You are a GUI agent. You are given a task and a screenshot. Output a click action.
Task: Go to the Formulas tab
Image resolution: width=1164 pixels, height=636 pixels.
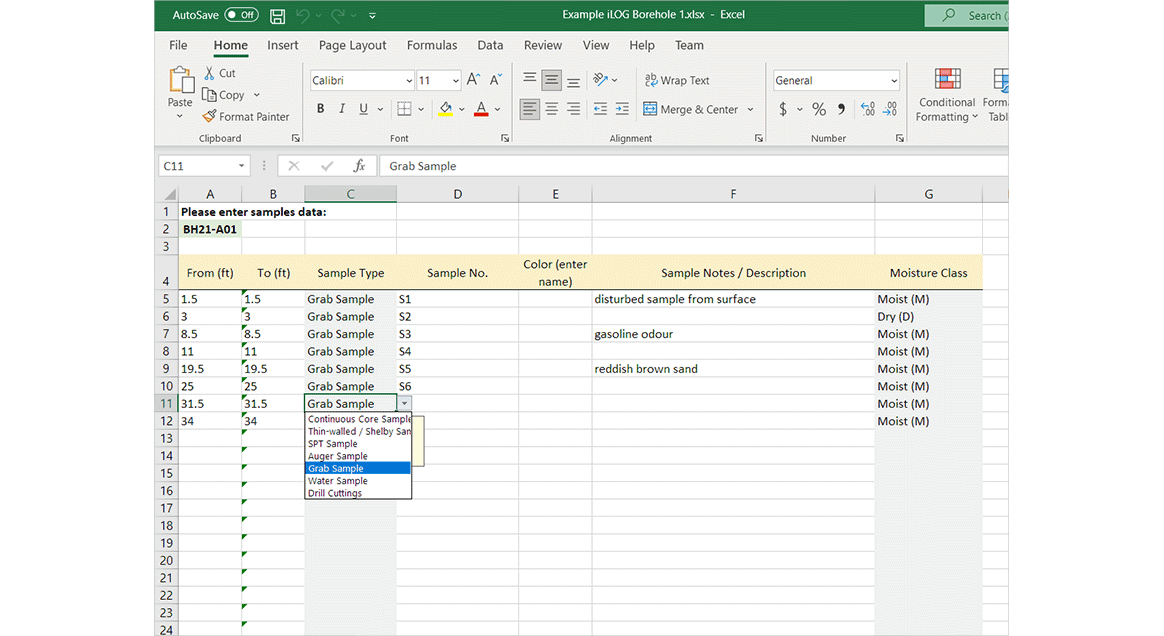pyautogui.click(x=432, y=45)
